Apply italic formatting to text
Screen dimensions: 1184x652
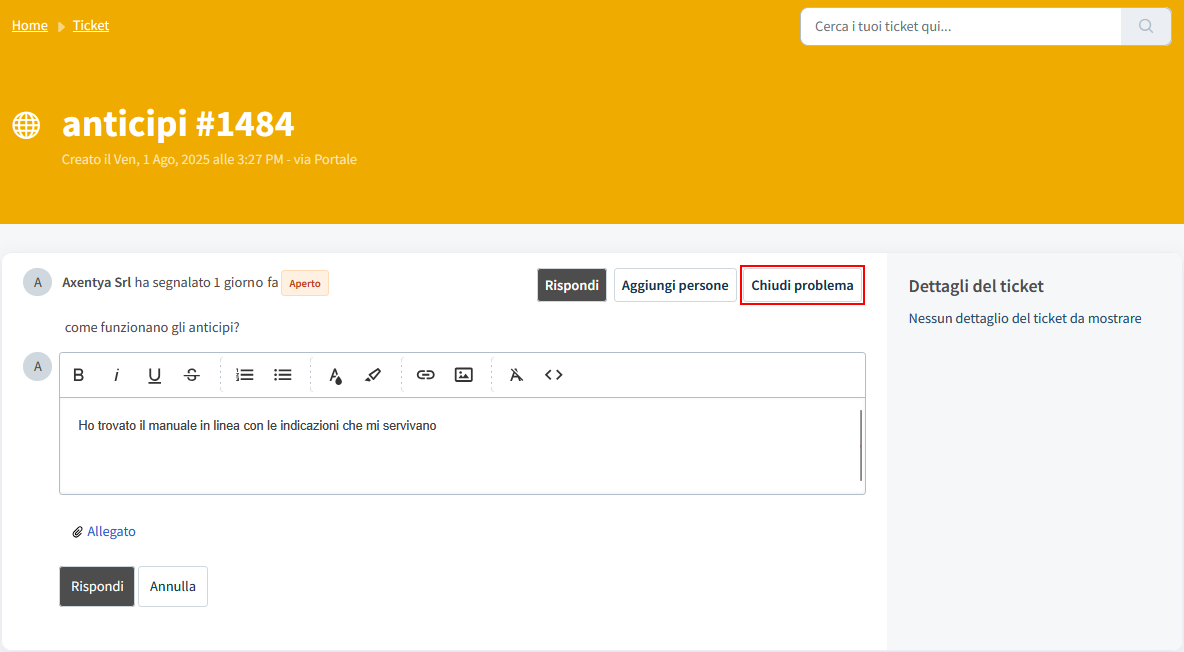(116, 375)
